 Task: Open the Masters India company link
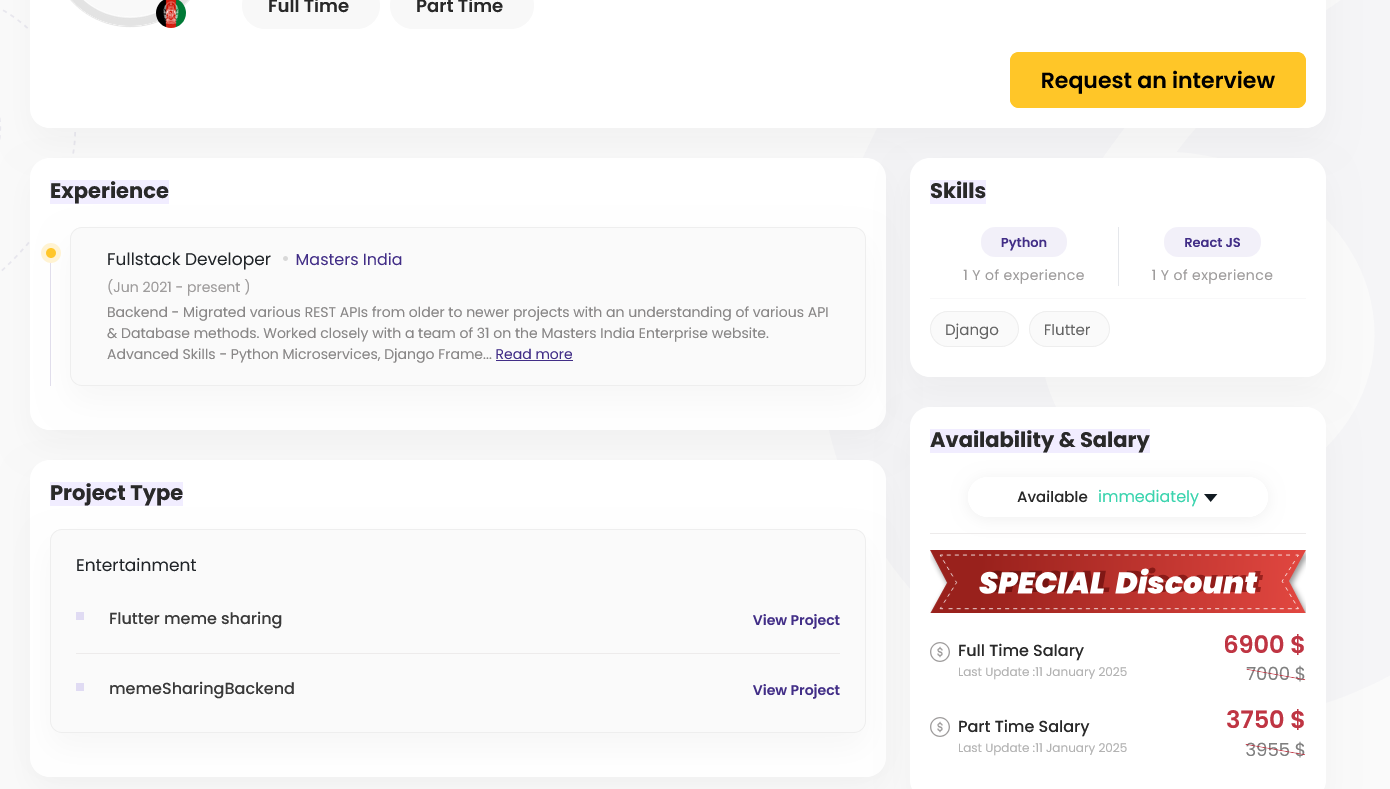(x=349, y=260)
